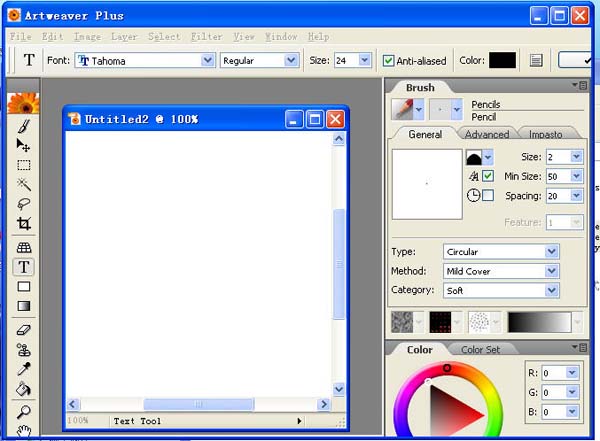The width and height of the screenshot is (600, 441).
Task: Select the Brush tool in toolbox
Action: pyautogui.click(x=24, y=126)
